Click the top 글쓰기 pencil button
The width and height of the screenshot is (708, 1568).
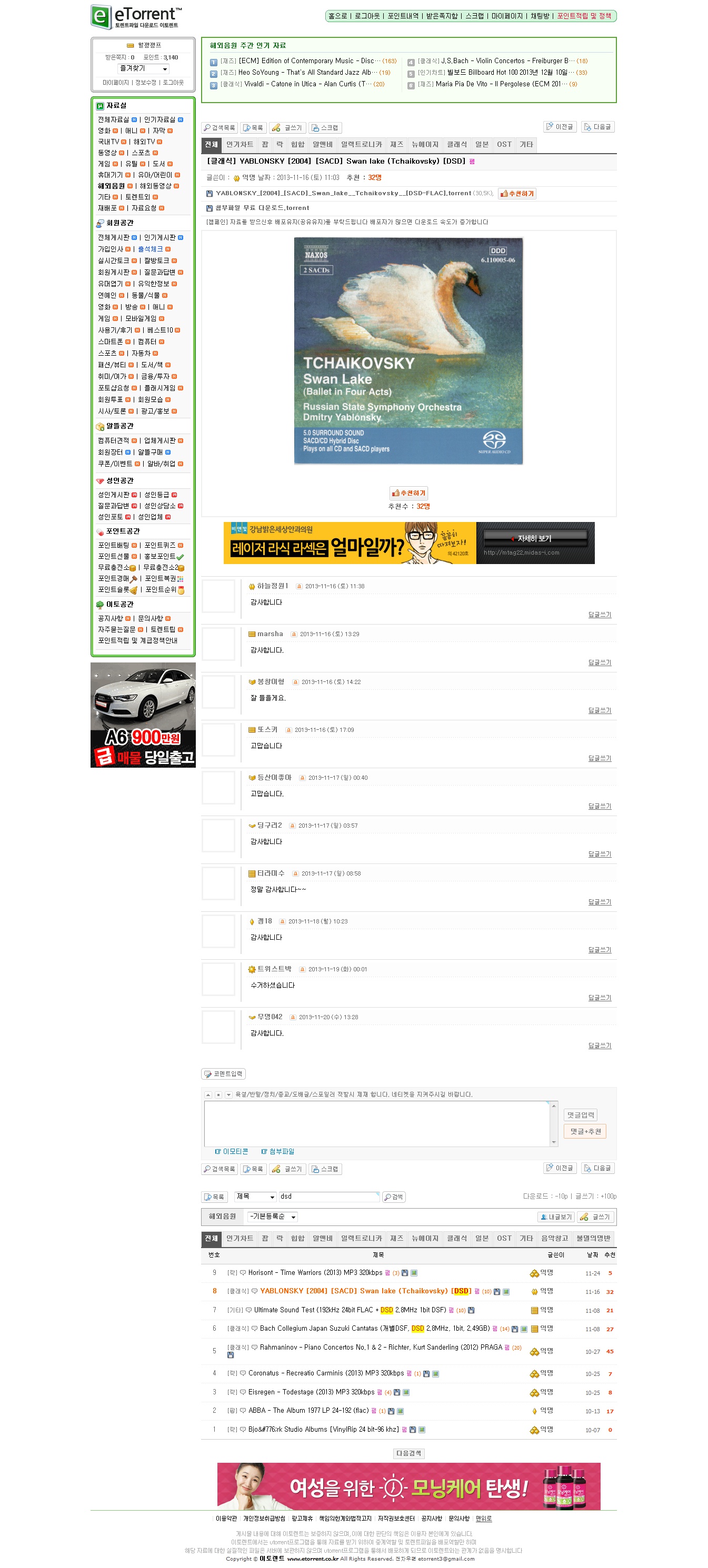click(287, 128)
